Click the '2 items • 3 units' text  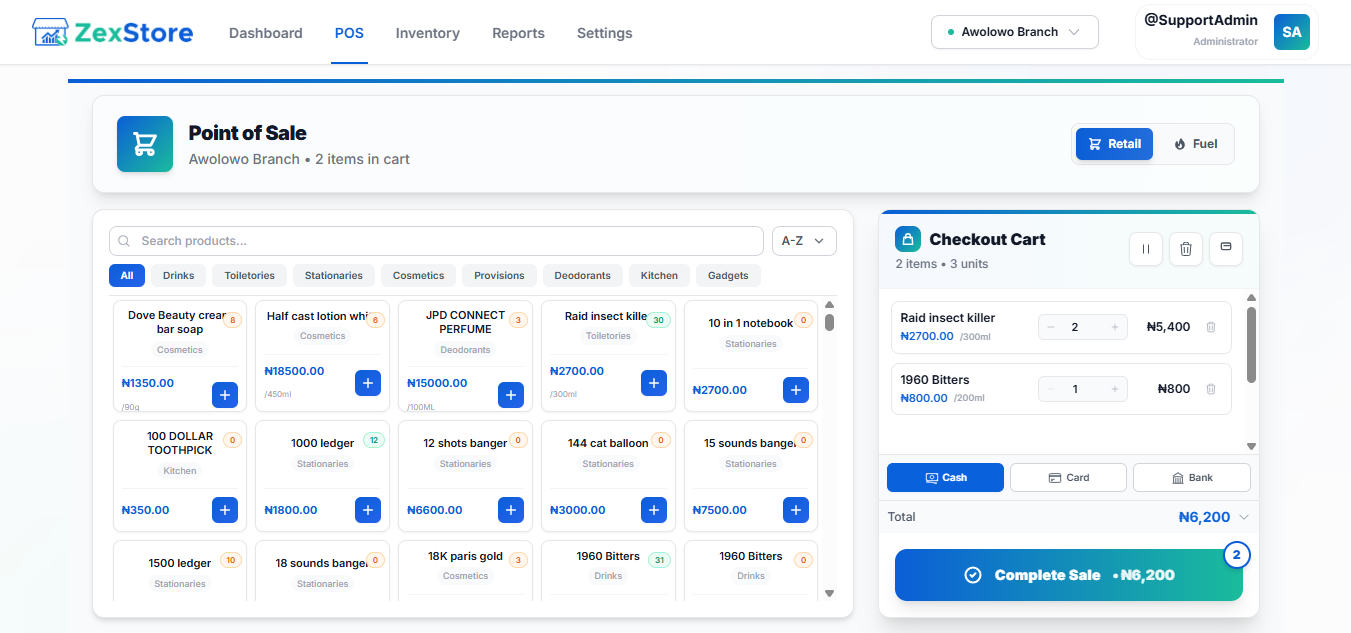(942, 264)
